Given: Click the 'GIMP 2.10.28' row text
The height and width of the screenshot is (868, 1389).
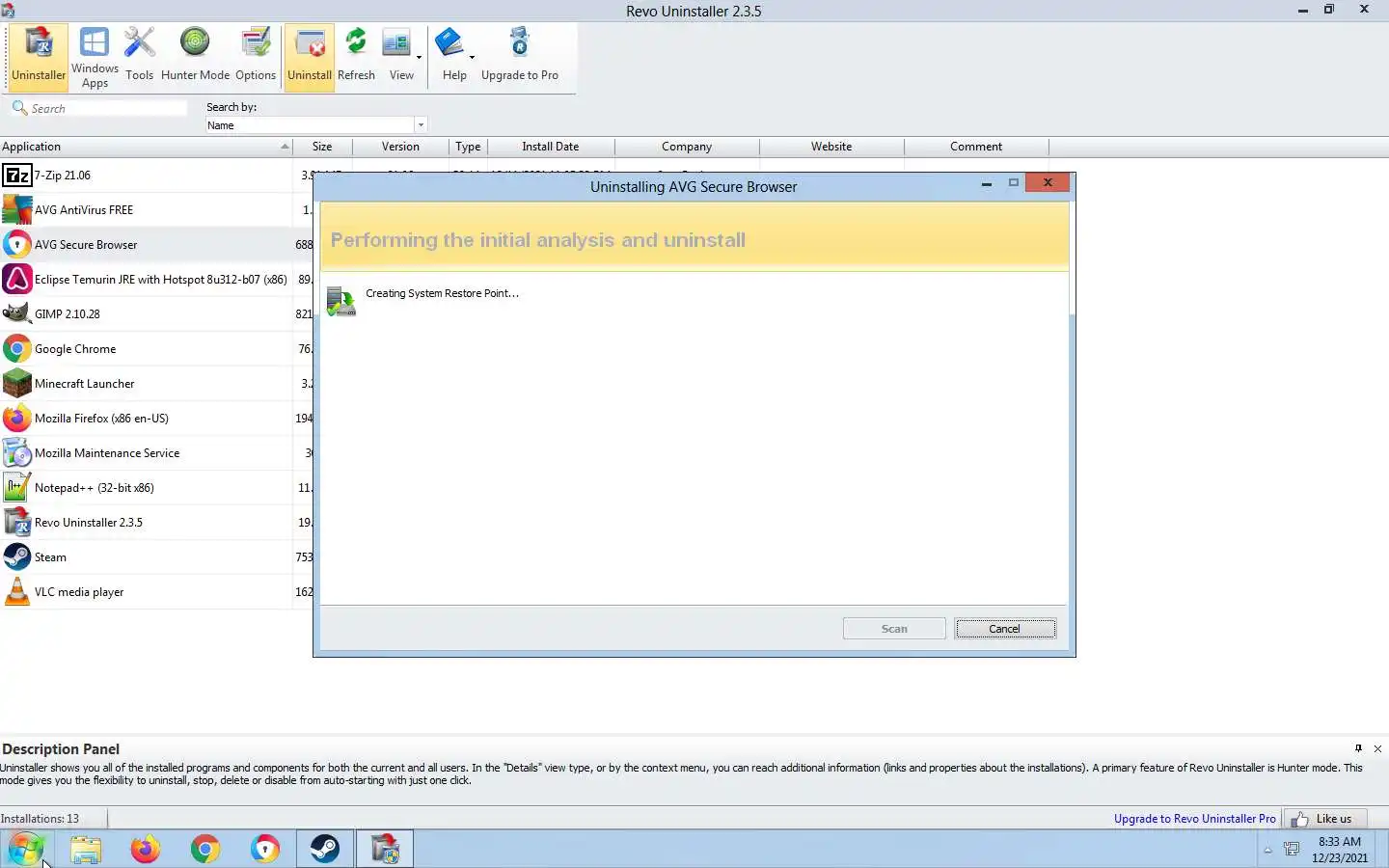Looking at the screenshot, I should point(68,314).
